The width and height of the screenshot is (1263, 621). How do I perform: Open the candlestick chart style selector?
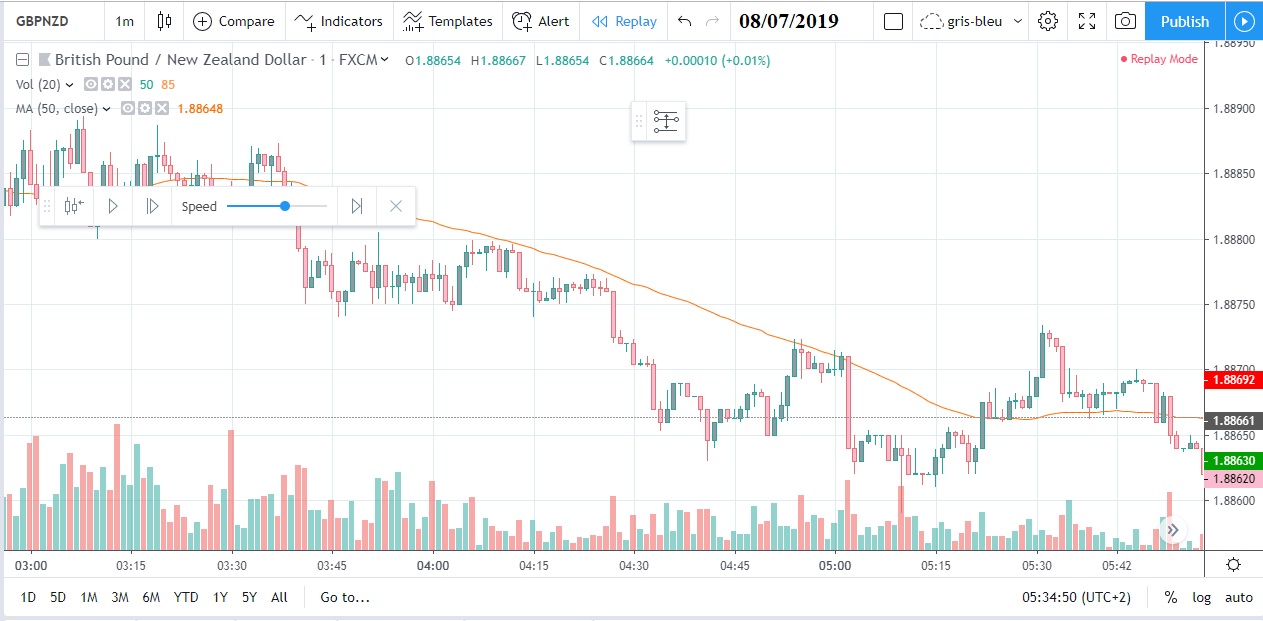165,21
